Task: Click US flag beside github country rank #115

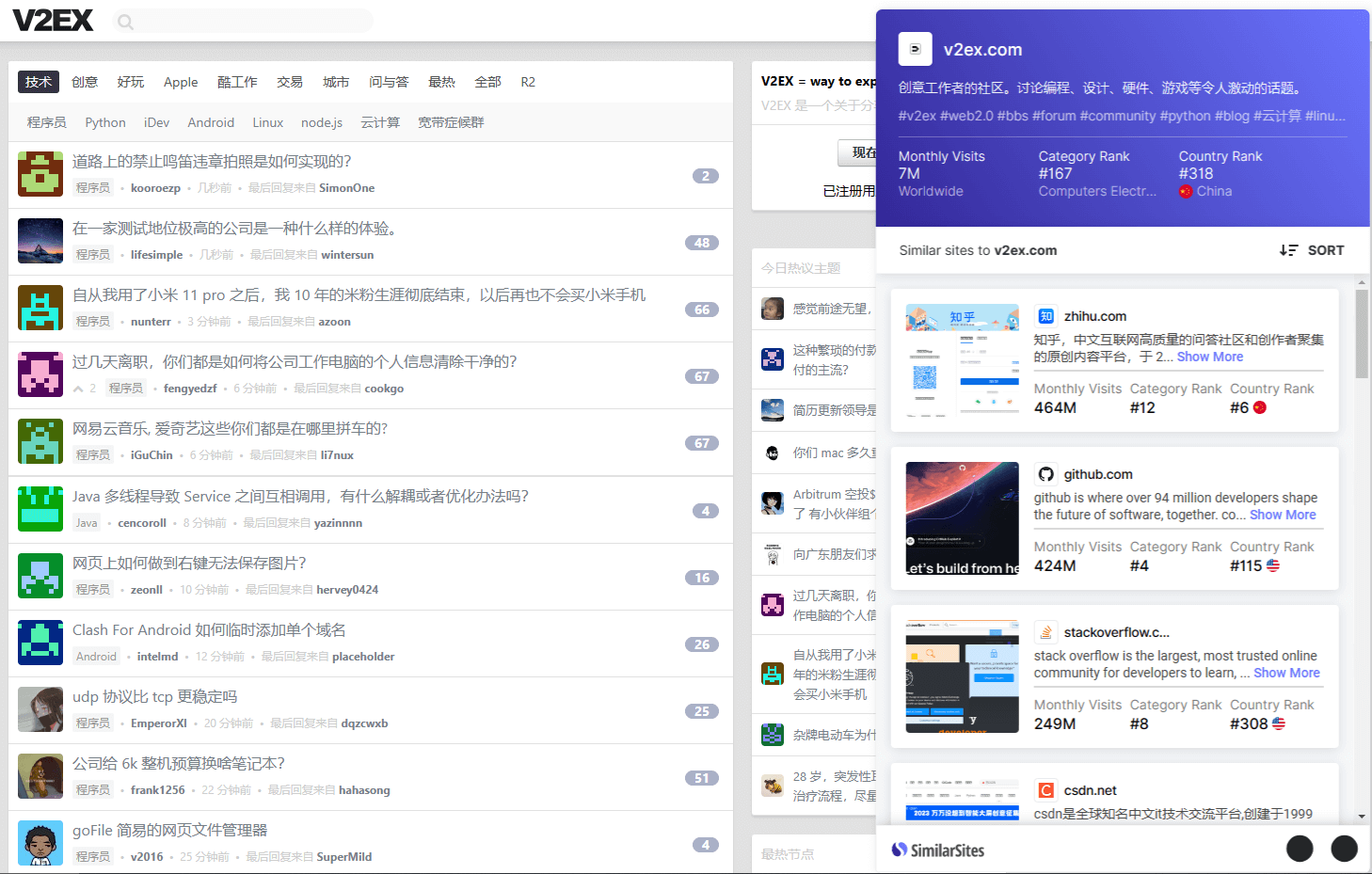Action: point(1273,565)
